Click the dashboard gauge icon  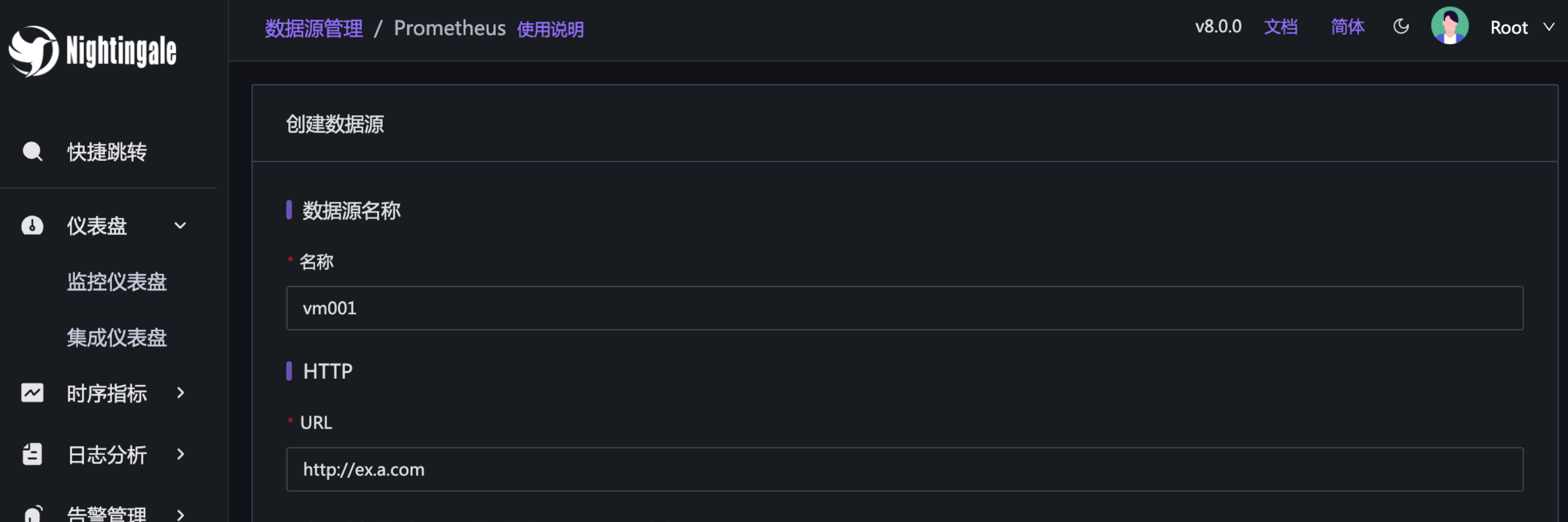point(32,225)
